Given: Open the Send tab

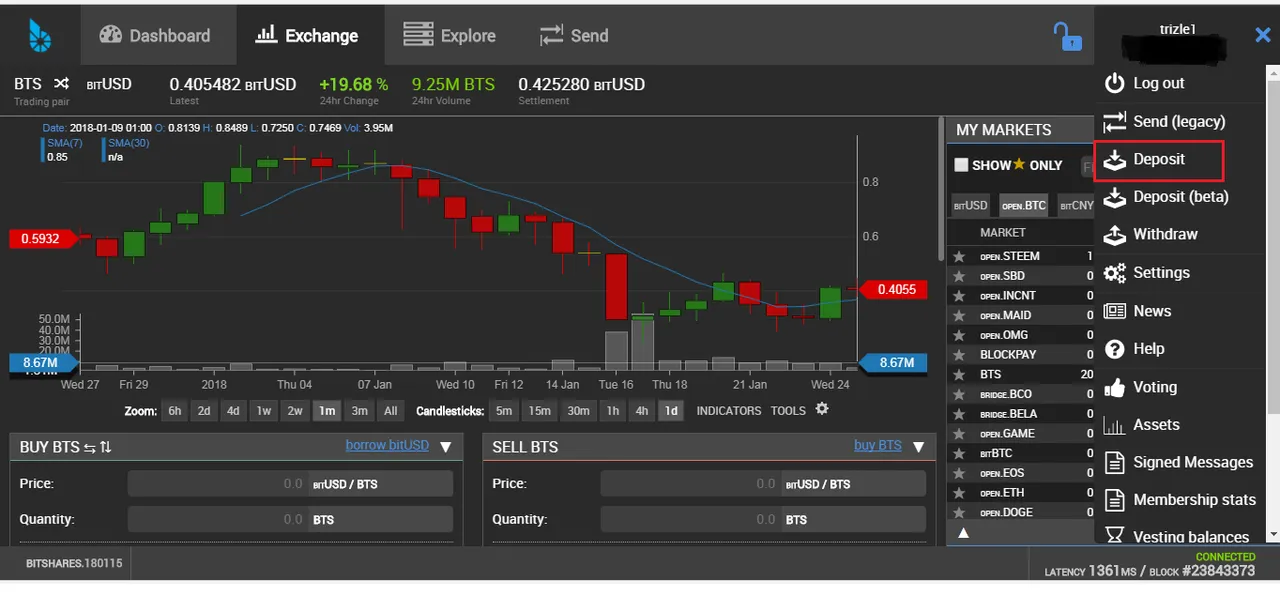Looking at the screenshot, I should [x=574, y=35].
